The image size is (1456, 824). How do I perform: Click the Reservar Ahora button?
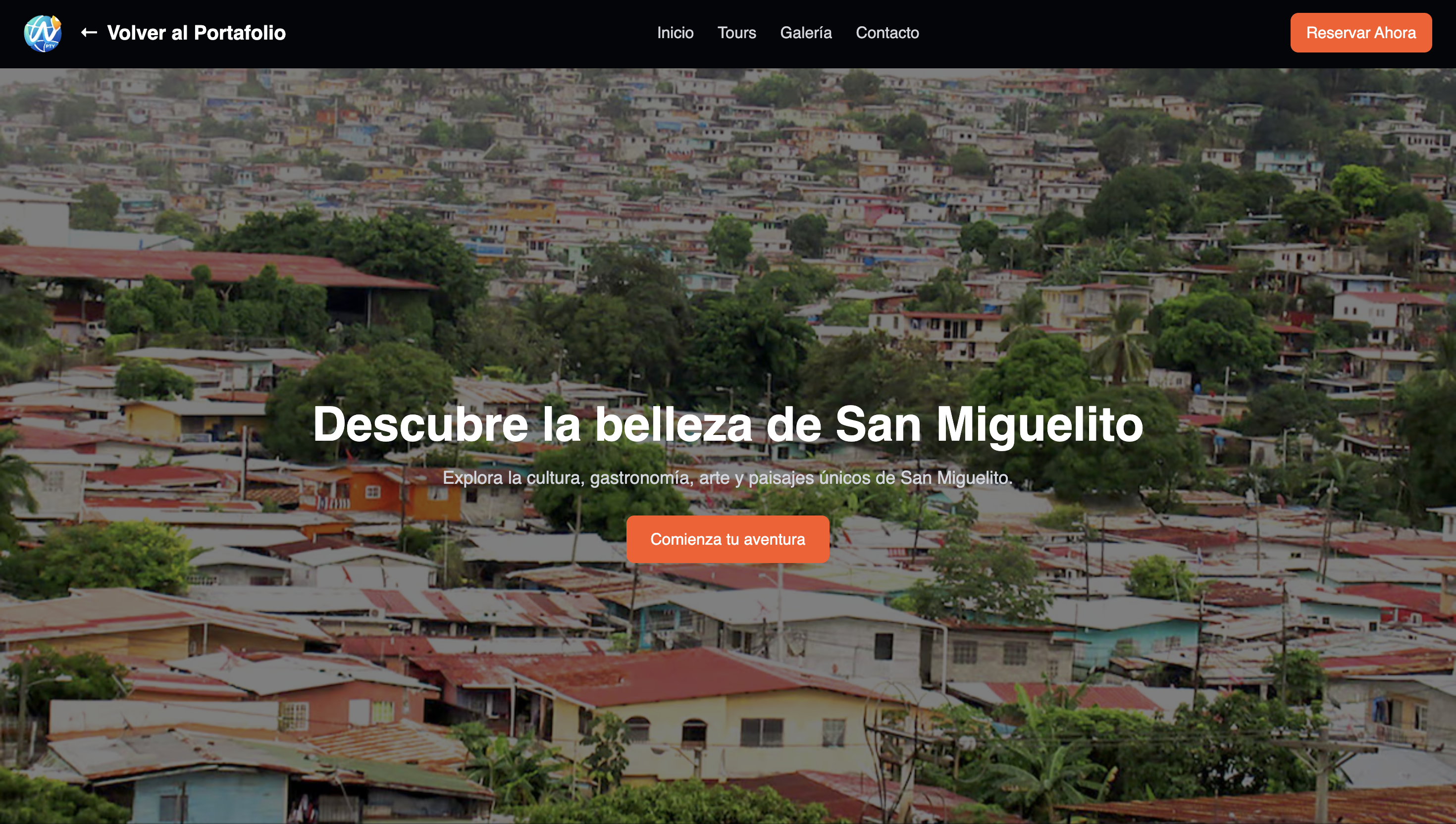[x=1361, y=33]
